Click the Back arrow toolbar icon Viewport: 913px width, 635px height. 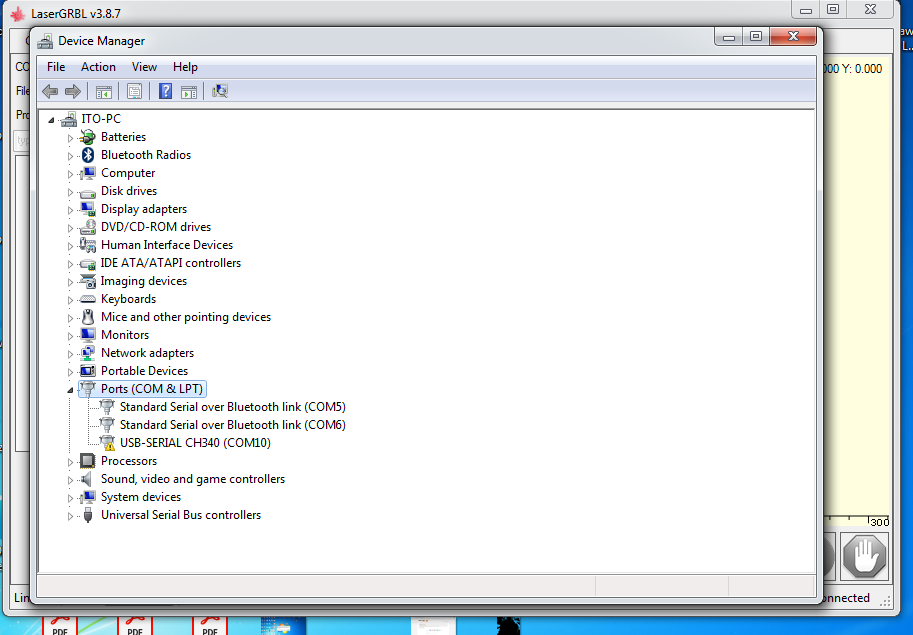(50, 91)
